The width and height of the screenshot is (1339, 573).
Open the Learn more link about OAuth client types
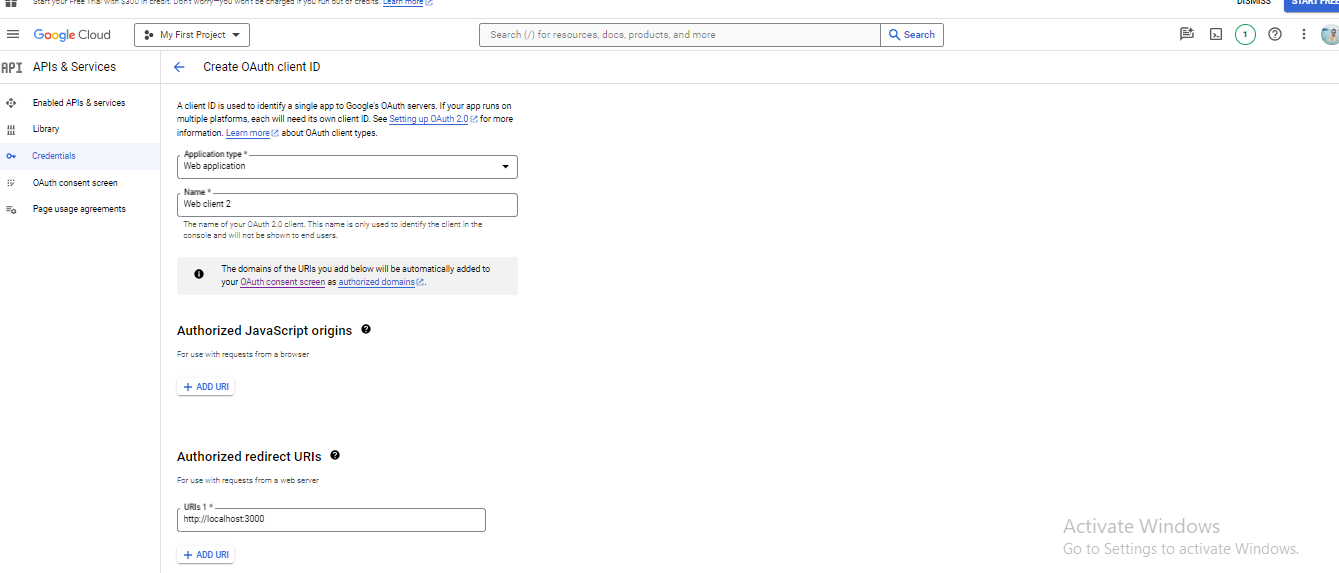pos(252,133)
